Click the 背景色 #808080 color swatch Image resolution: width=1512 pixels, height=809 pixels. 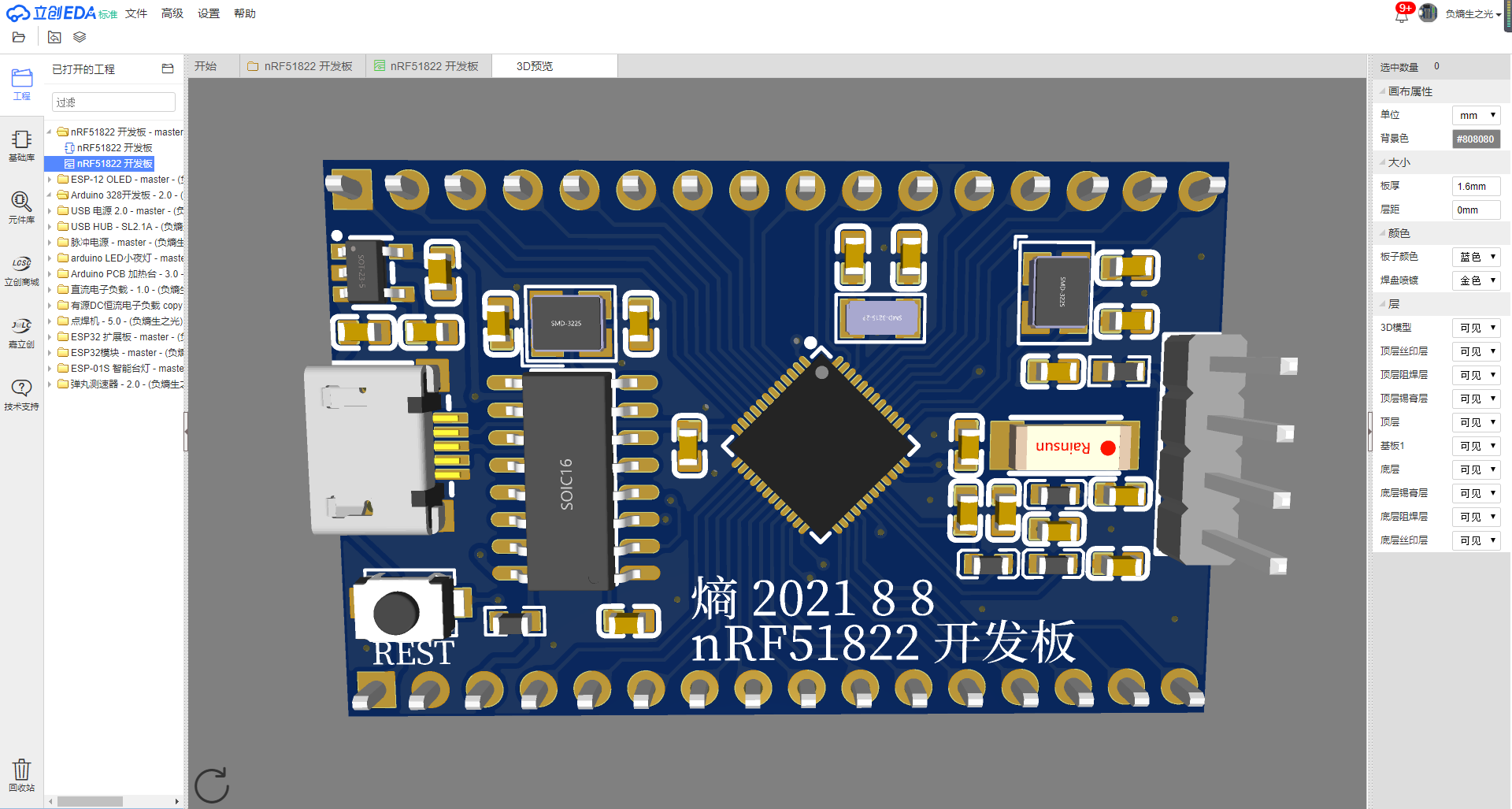[1476, 139]
